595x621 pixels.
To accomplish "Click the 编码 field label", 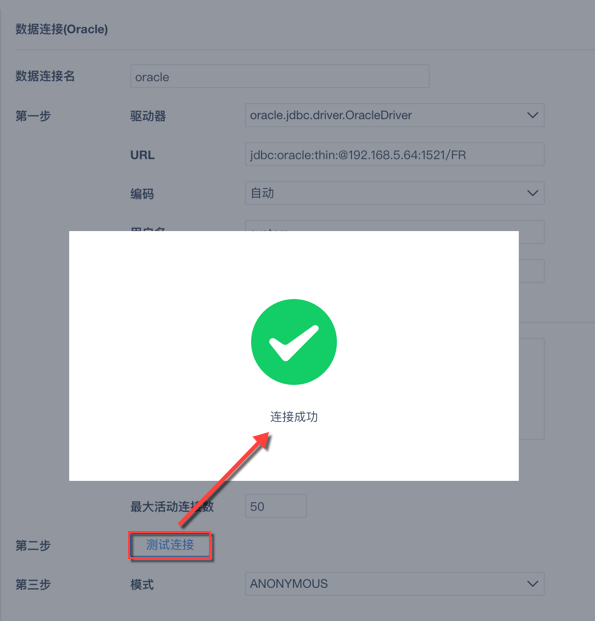I will [x=142, y=194].
